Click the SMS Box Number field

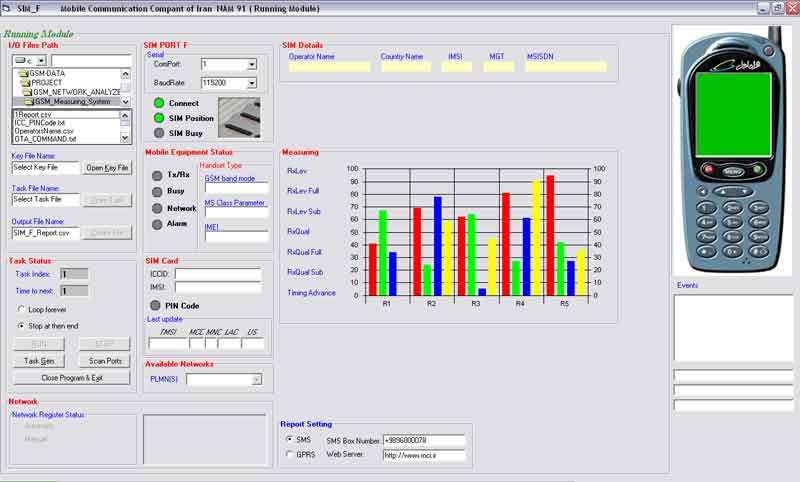pyautogui.click(x=424, y=440)
